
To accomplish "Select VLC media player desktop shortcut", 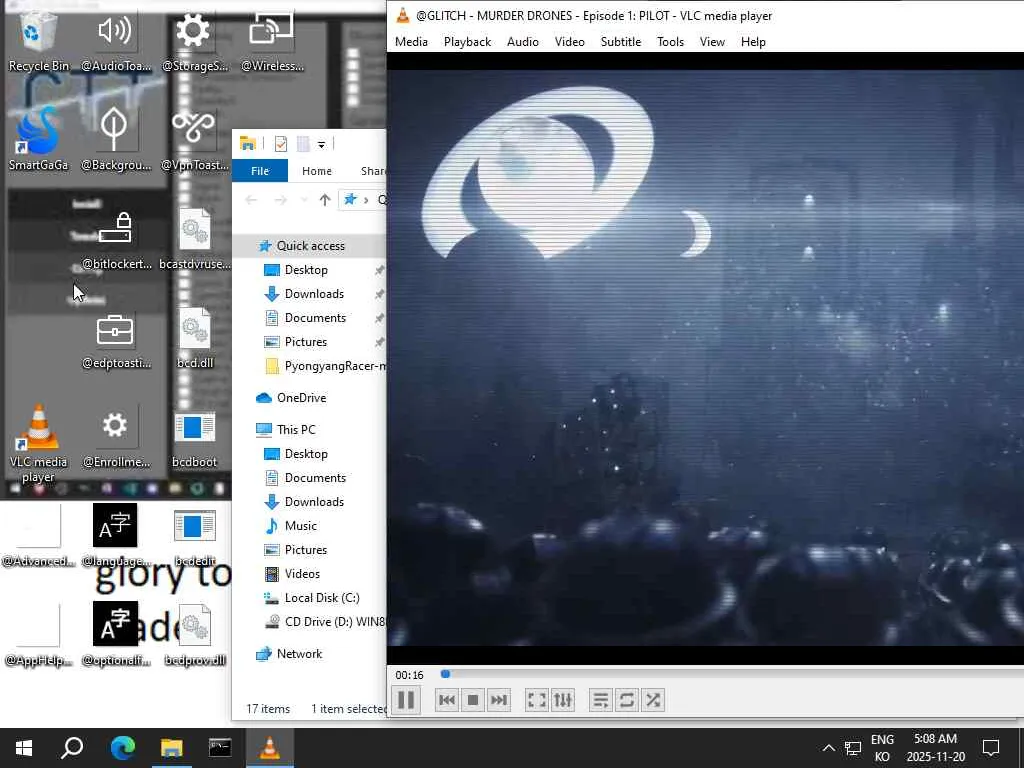I will pyautogui.click(x=39, y=444).
